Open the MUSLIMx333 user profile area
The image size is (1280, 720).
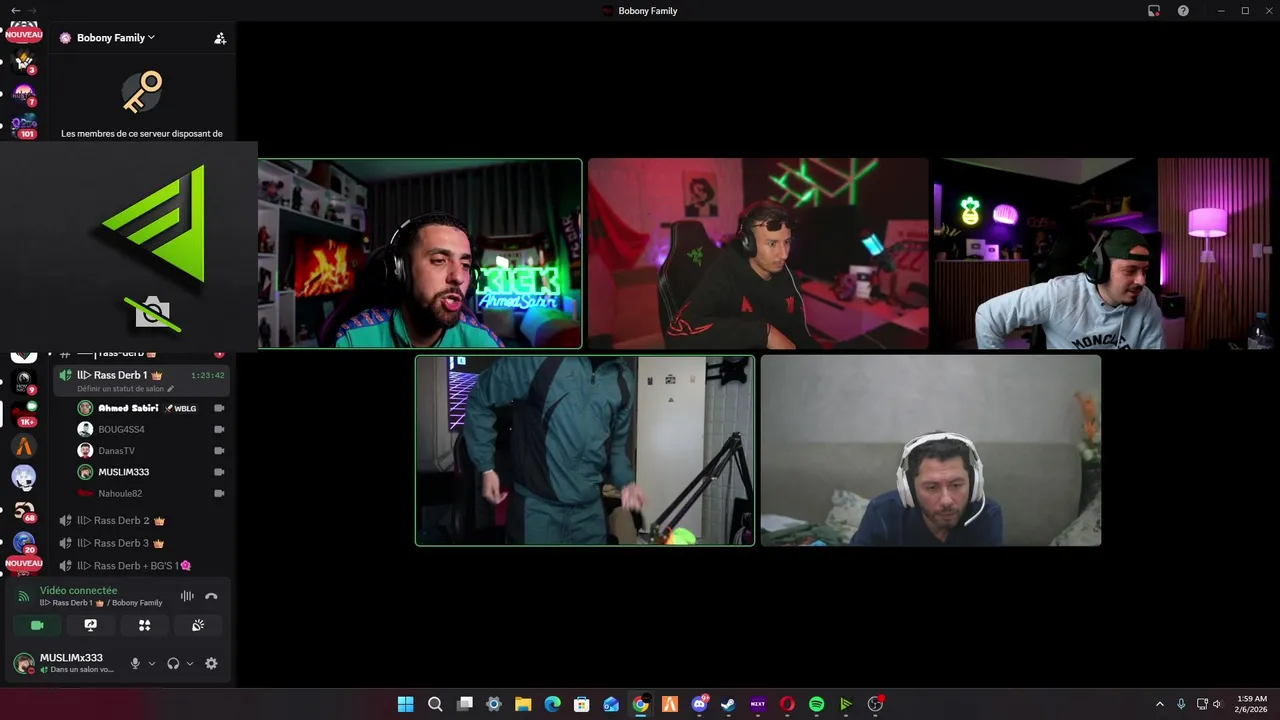(x=66, y=663)
